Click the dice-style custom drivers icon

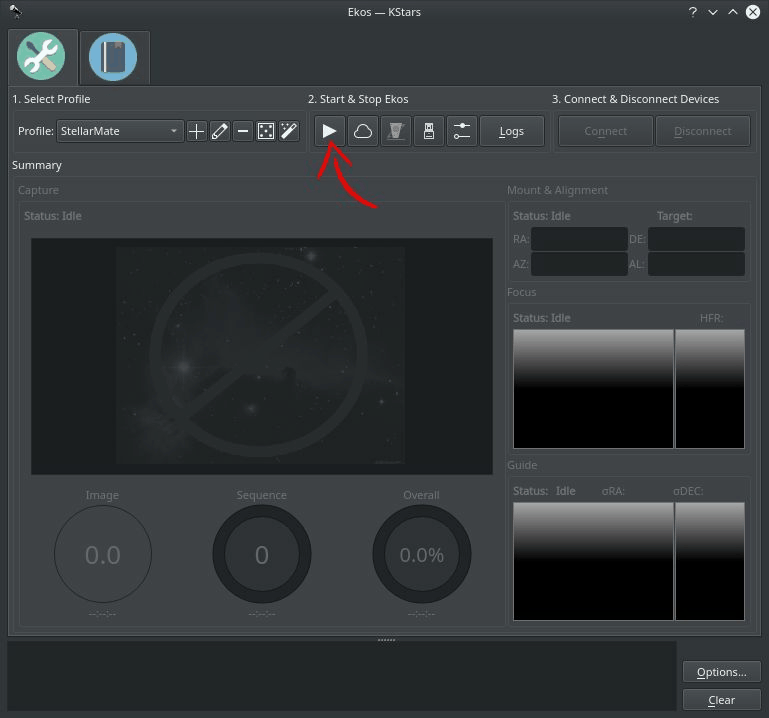click(266, 131)
